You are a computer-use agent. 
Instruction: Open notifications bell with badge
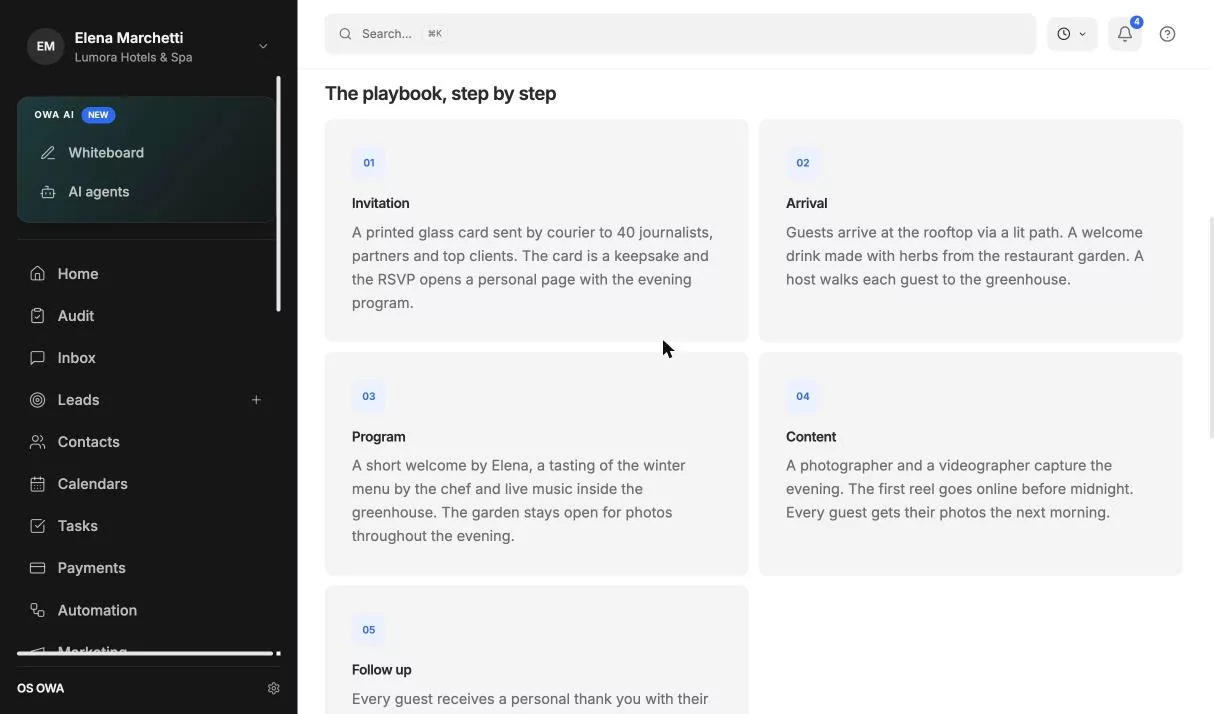click(x=1125, y=34)
